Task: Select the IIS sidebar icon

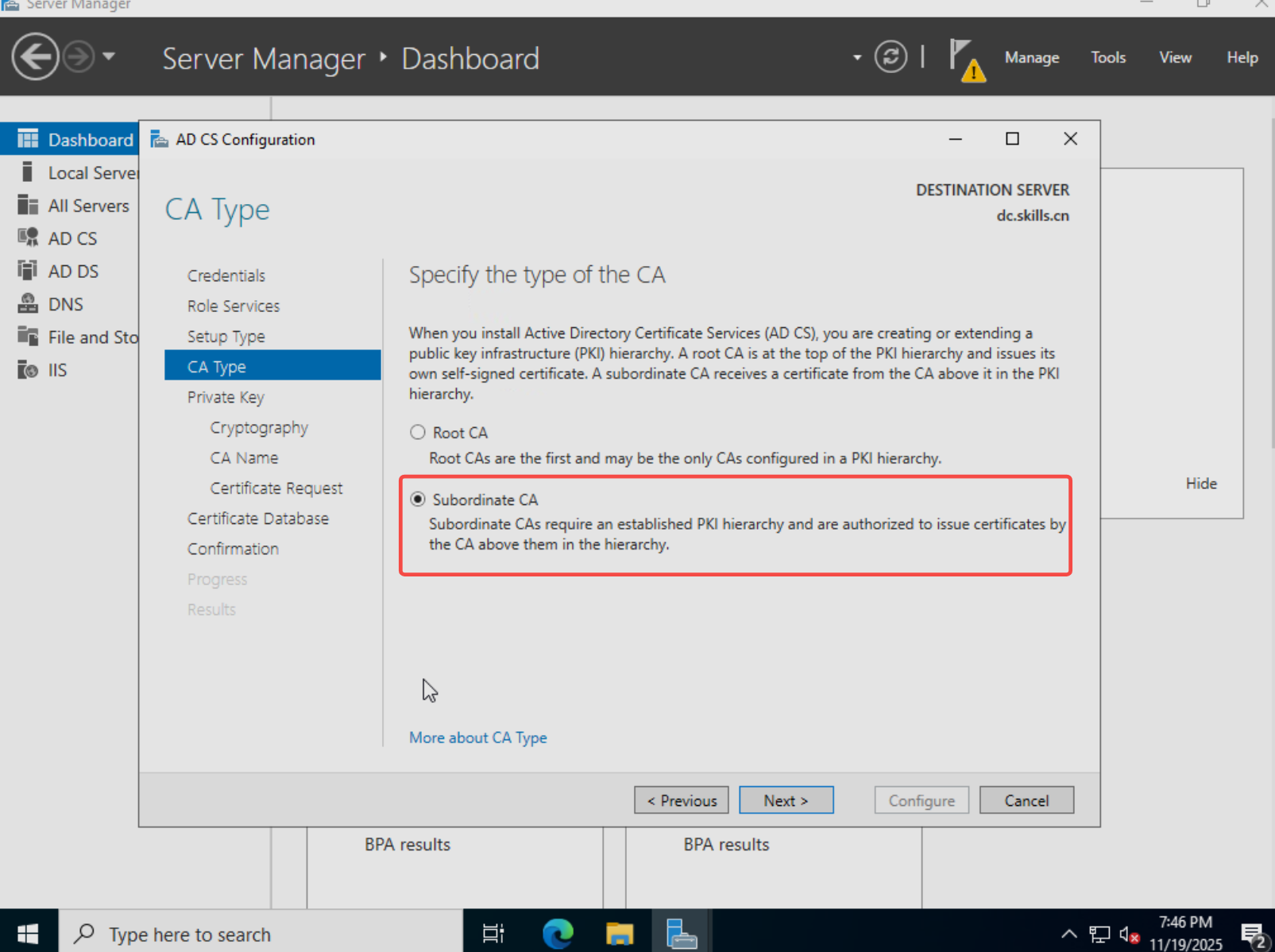Action: (x=28, y=369)
